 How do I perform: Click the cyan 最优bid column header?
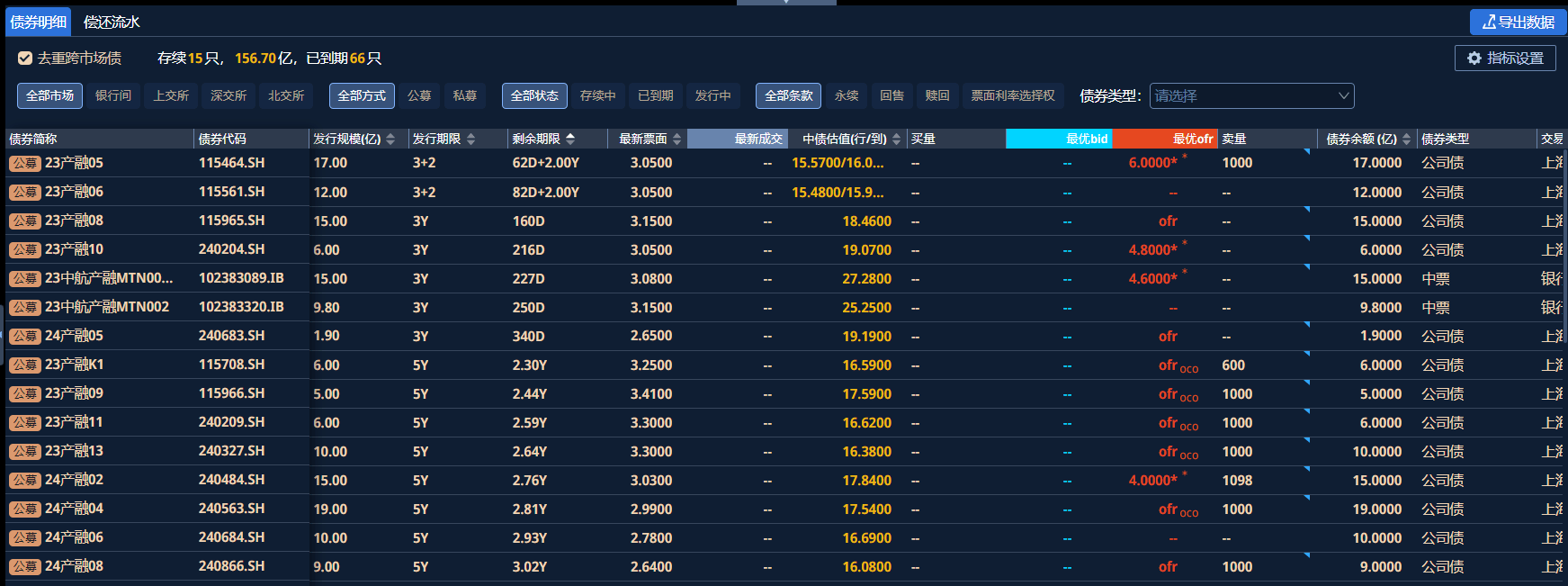tap(1059, 139)
